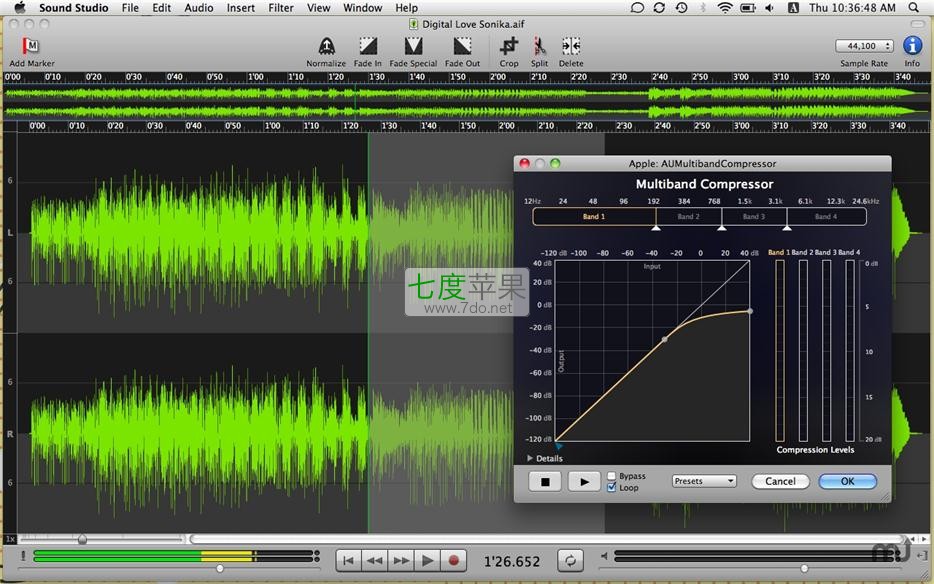The width and height of the screenshot is (934, 584).
Task: Click the Normalize icon
Action: (326, 47)
